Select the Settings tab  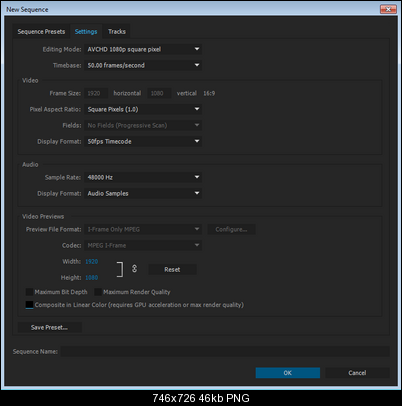pyautogui.click(x=86, y=32)
